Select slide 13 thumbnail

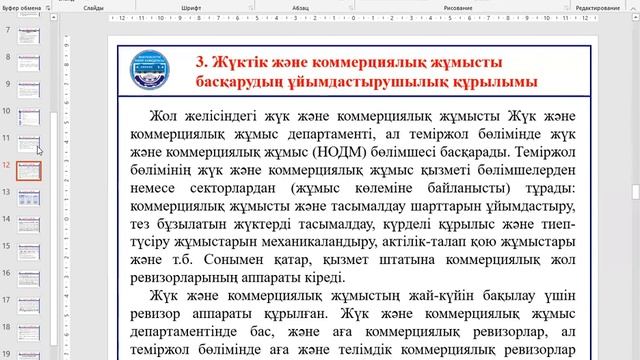pyautogui.click(x=29, y=198)
